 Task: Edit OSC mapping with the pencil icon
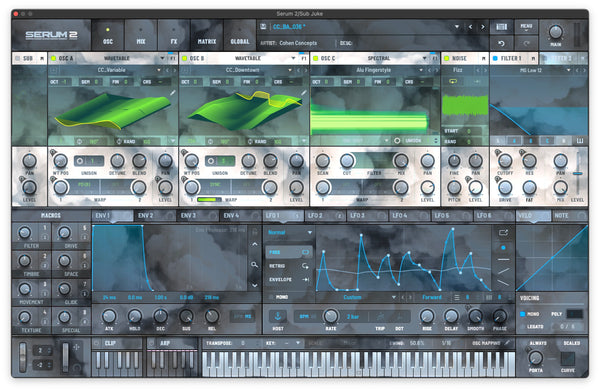tap(508, 343)
